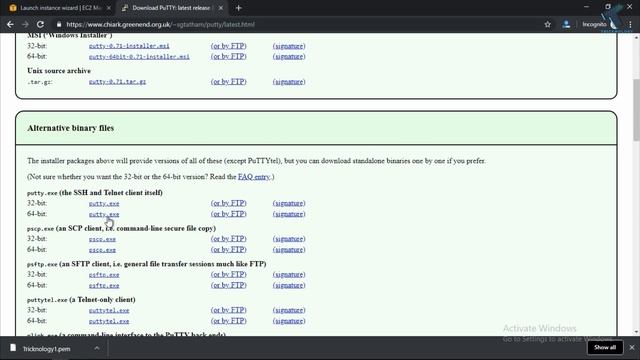Download 64-bit pscp.exe
This screenshot has height=360, width=640.
click(102, 249)
